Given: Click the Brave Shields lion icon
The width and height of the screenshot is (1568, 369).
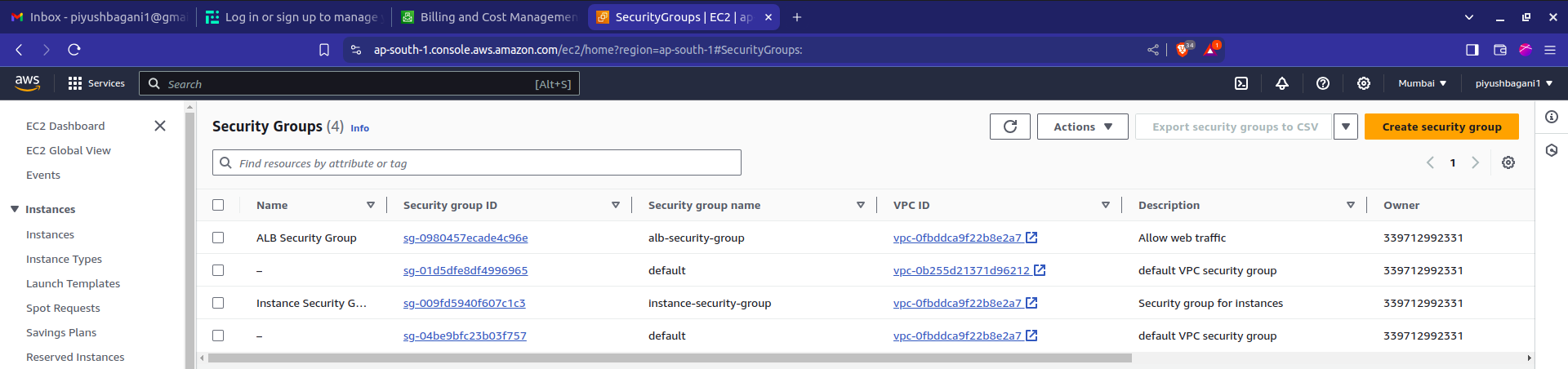Looking at the screenshot, I should coord(1182,50).
